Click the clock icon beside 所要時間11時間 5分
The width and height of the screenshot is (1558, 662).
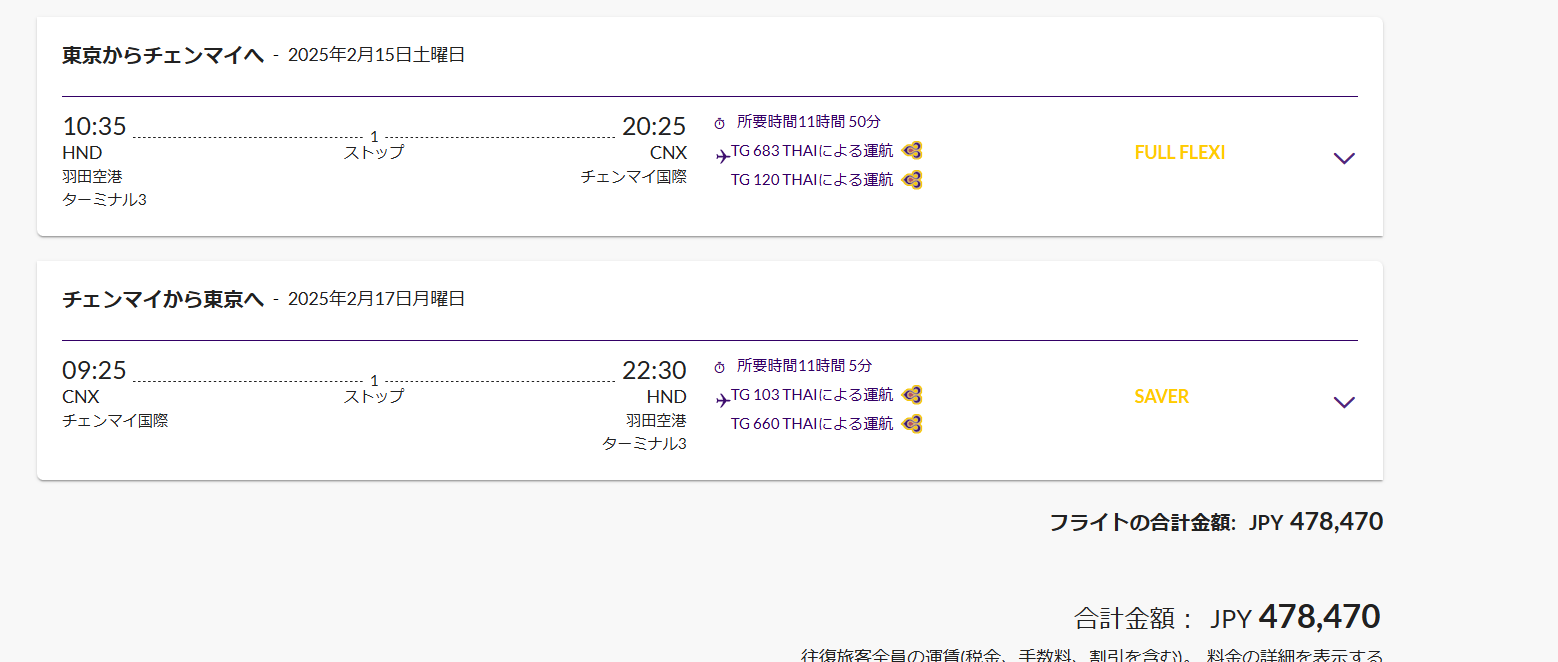(x=719, y=367)
